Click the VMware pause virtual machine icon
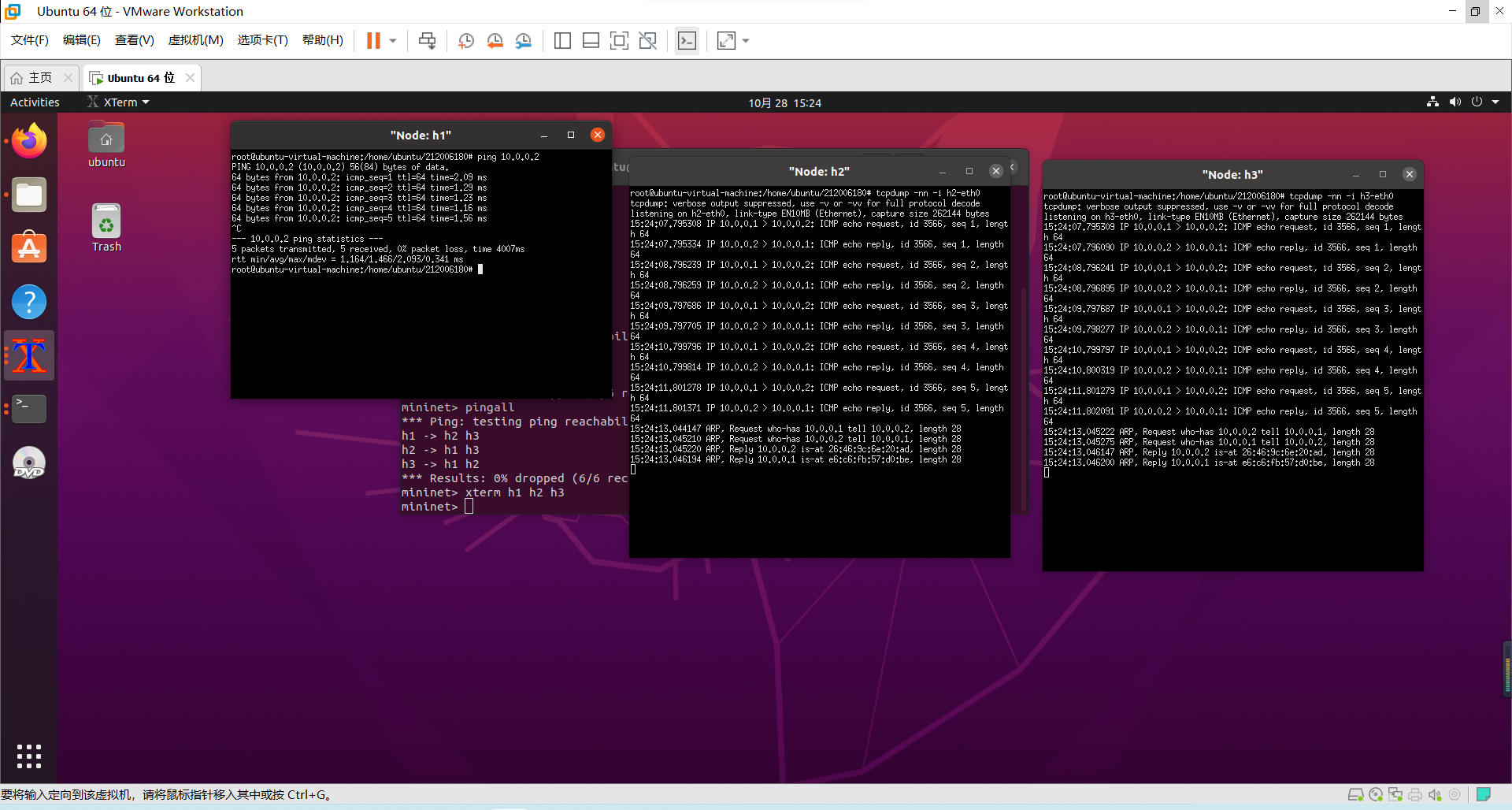This screenshot has width=1512, height=810. (373, 41)
